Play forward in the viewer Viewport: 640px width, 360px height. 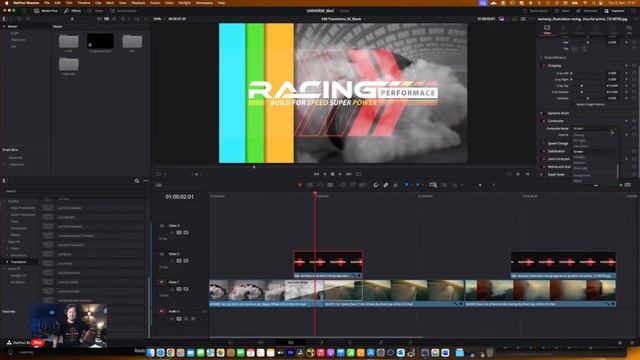coord(340,174)
